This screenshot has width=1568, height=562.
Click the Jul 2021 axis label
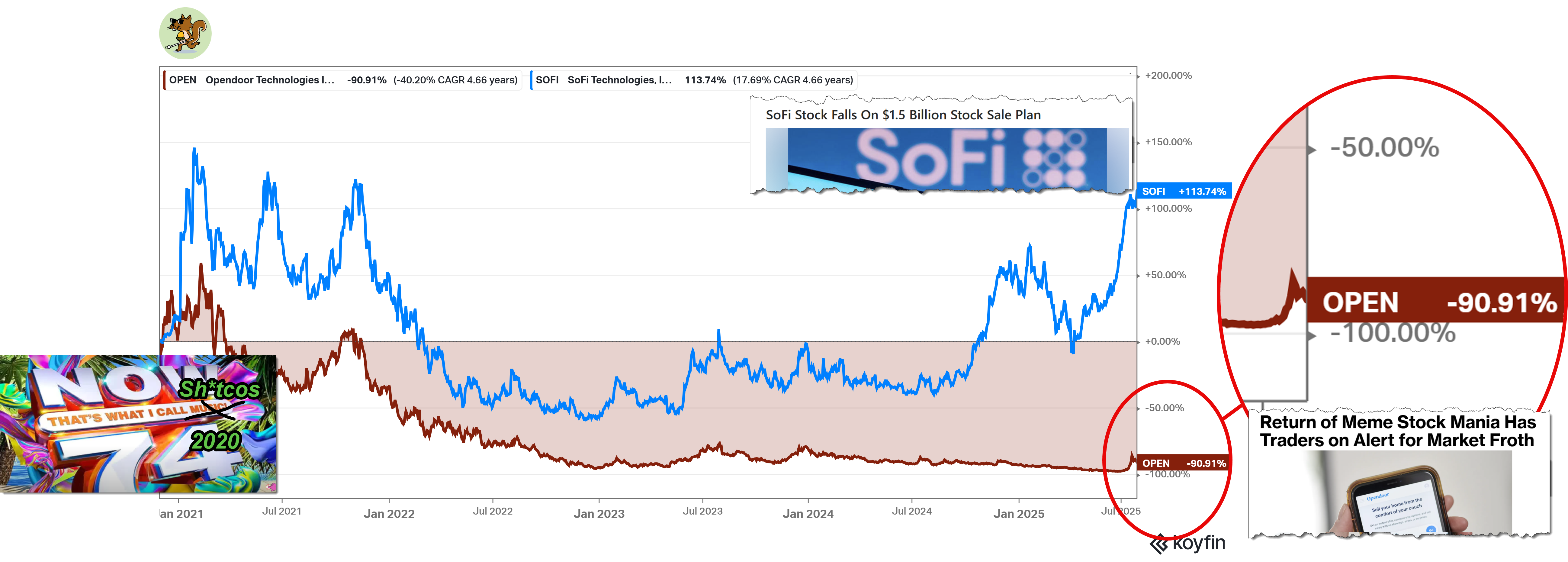pyautogui.click(x=282, y=512)
